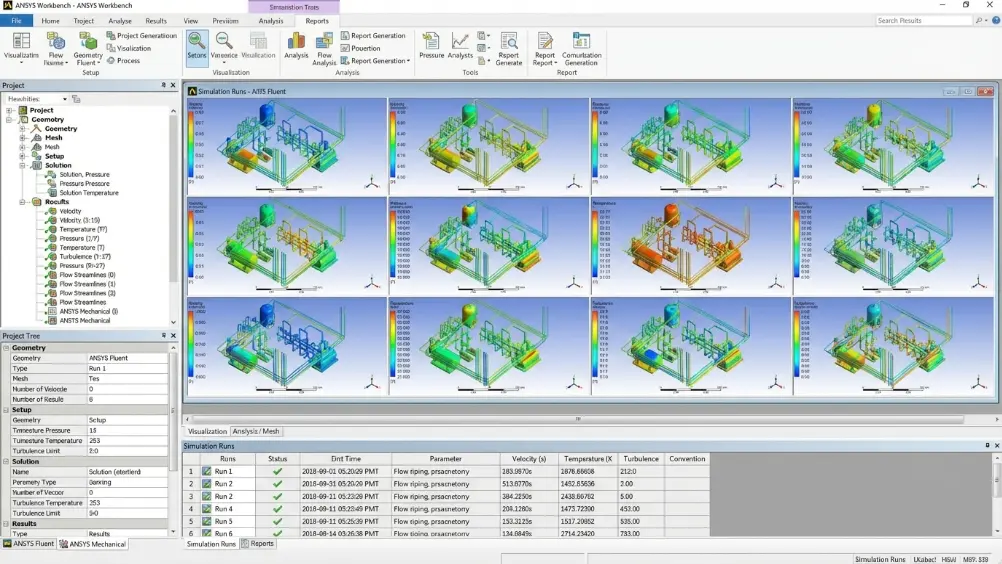Click the help icon near search

coord(996,20)
